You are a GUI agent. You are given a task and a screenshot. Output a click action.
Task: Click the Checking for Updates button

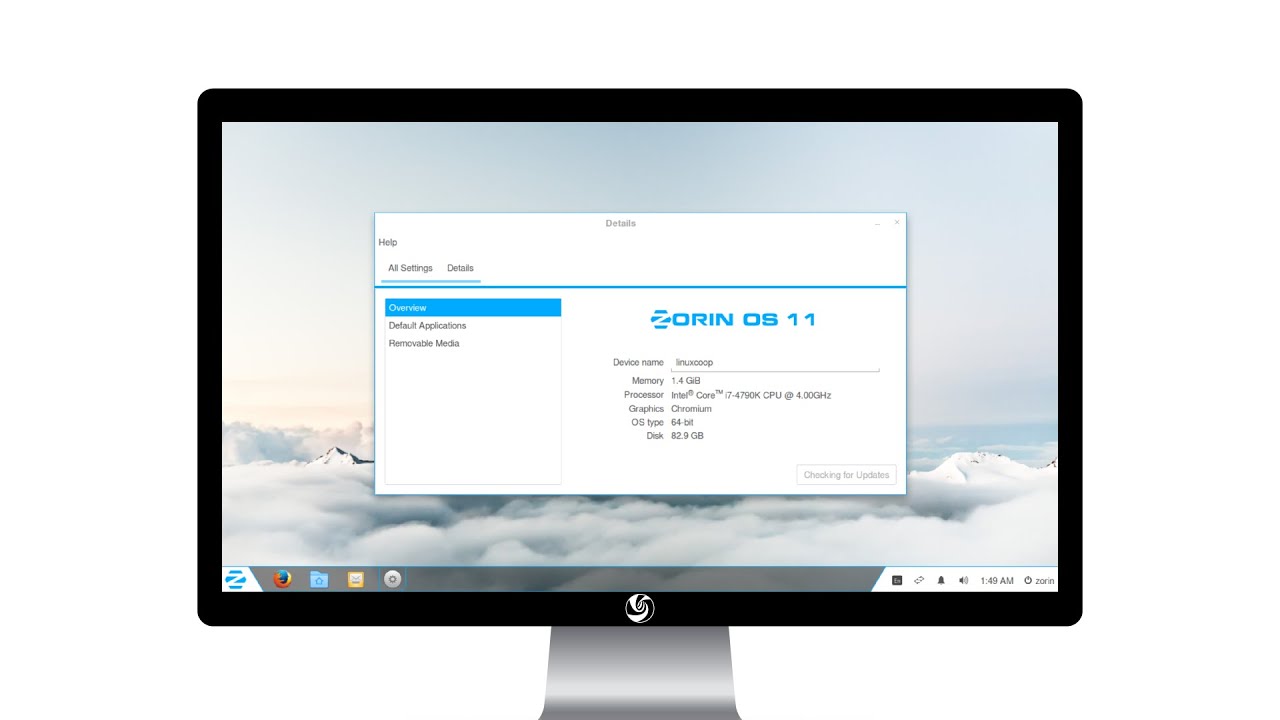click(x=846, y=475)
